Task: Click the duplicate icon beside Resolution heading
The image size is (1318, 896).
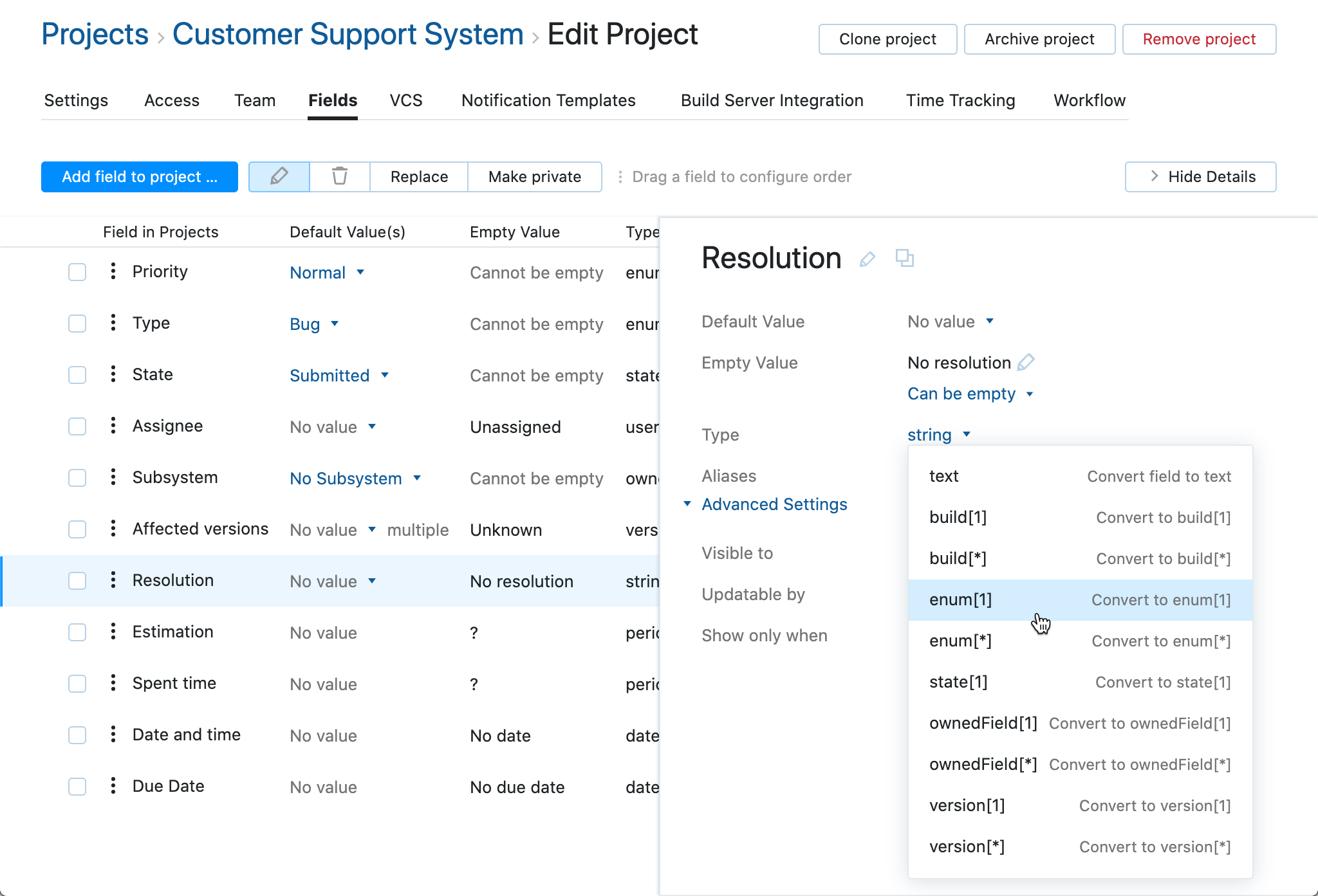Action: [905, 258]
